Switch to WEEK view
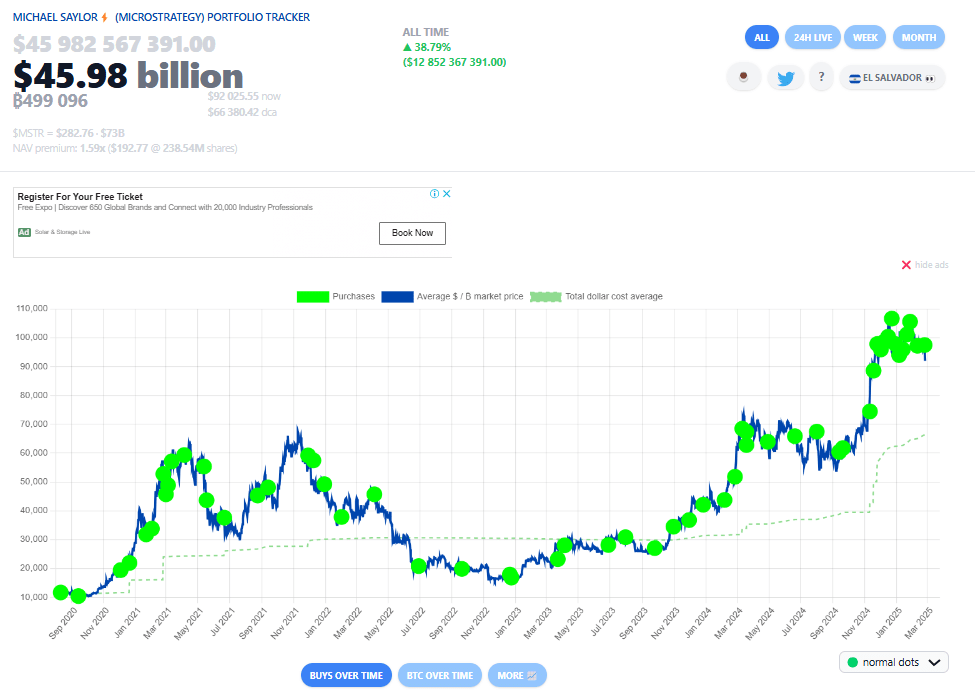Viewport: 975px width, 697px height. [865, 37]
